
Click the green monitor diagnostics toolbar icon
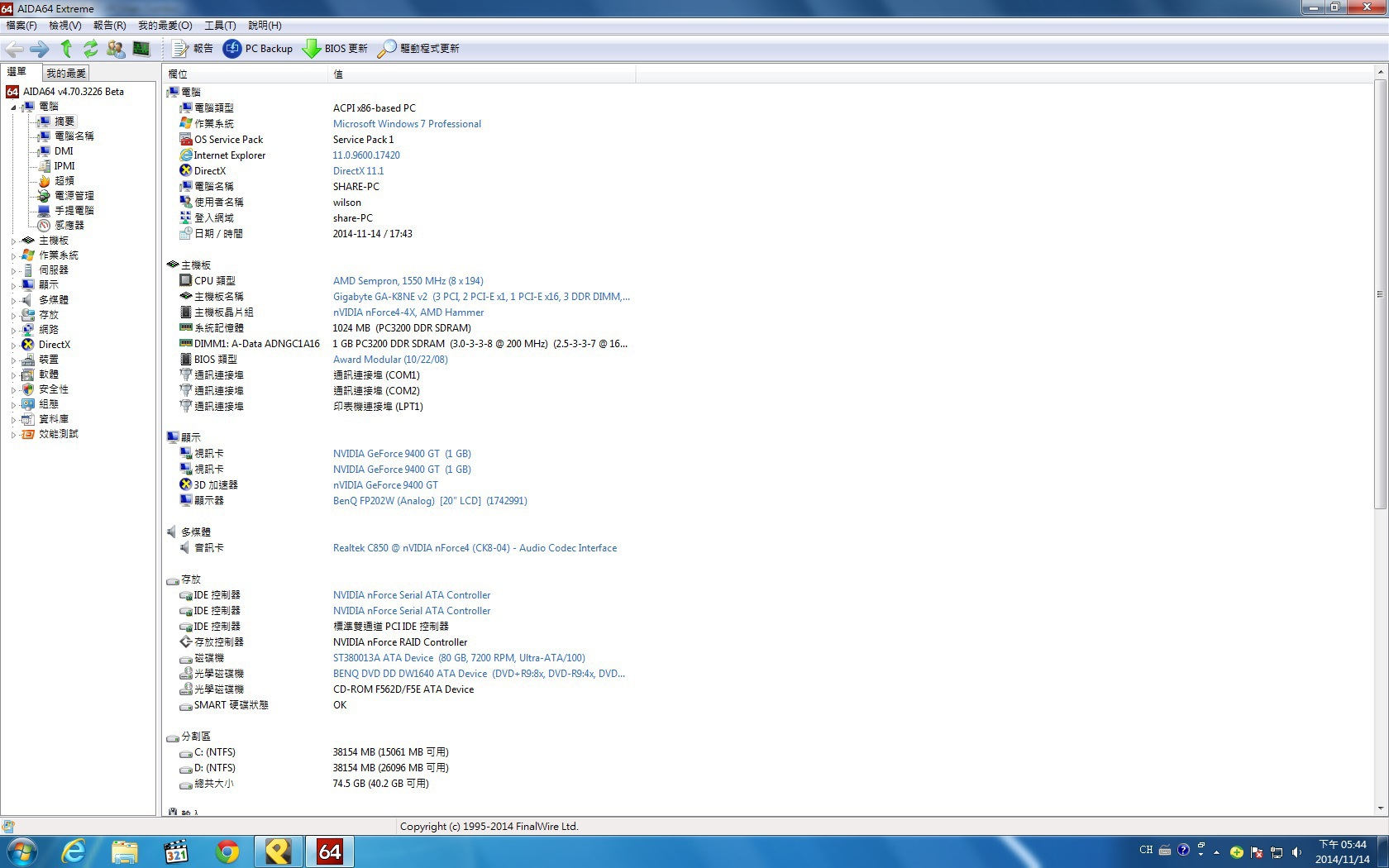tap(141, 49)
